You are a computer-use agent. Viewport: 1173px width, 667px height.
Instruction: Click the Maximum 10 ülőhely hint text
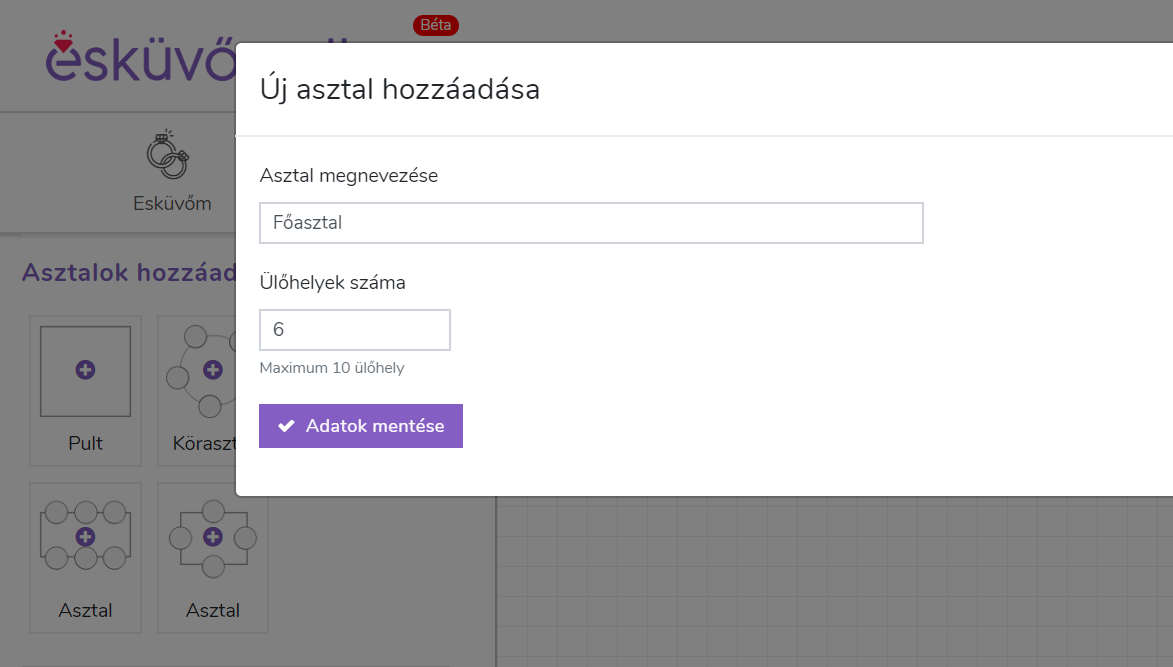pos(331,368)
